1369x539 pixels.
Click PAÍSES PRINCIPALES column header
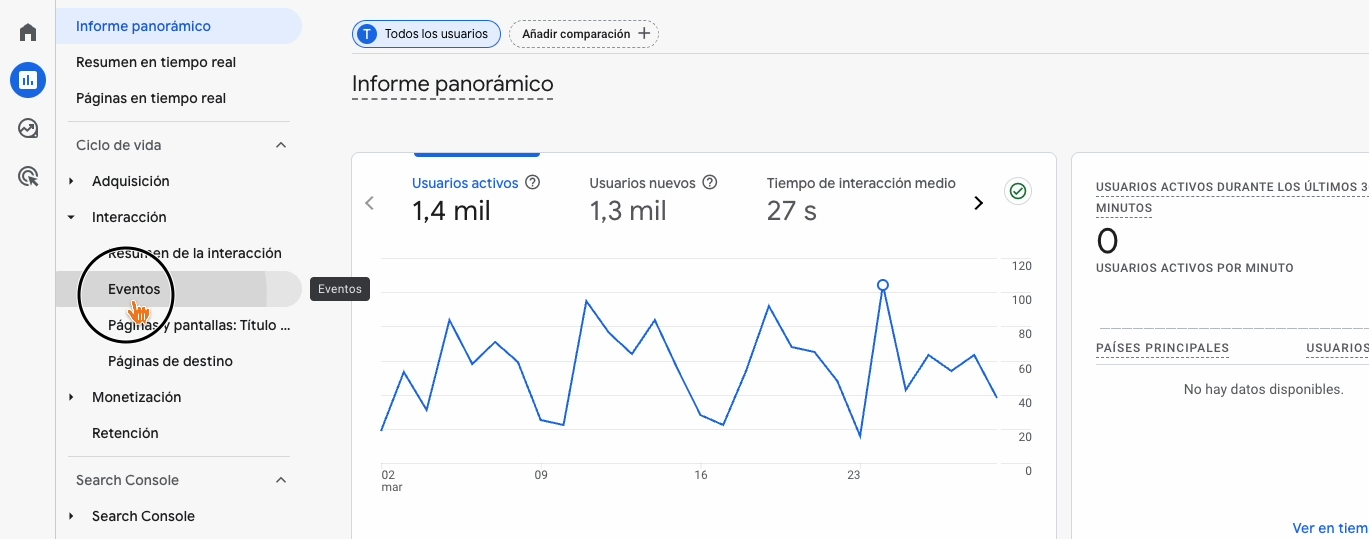(1162, 348)
